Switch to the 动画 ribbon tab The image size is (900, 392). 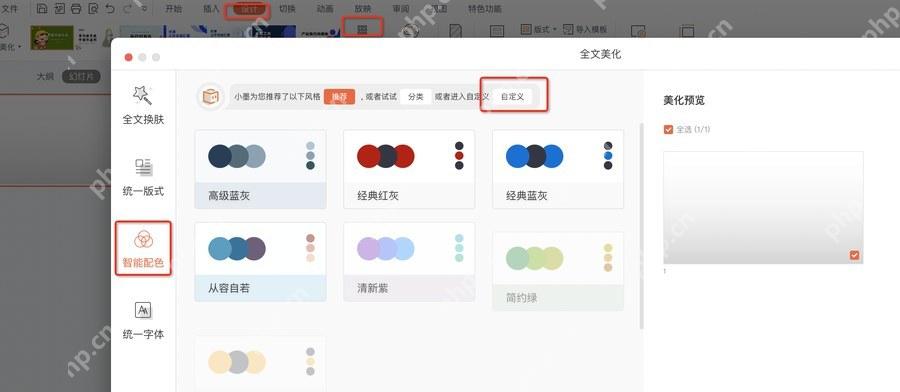pyautogui.click(x=325, y=9)
